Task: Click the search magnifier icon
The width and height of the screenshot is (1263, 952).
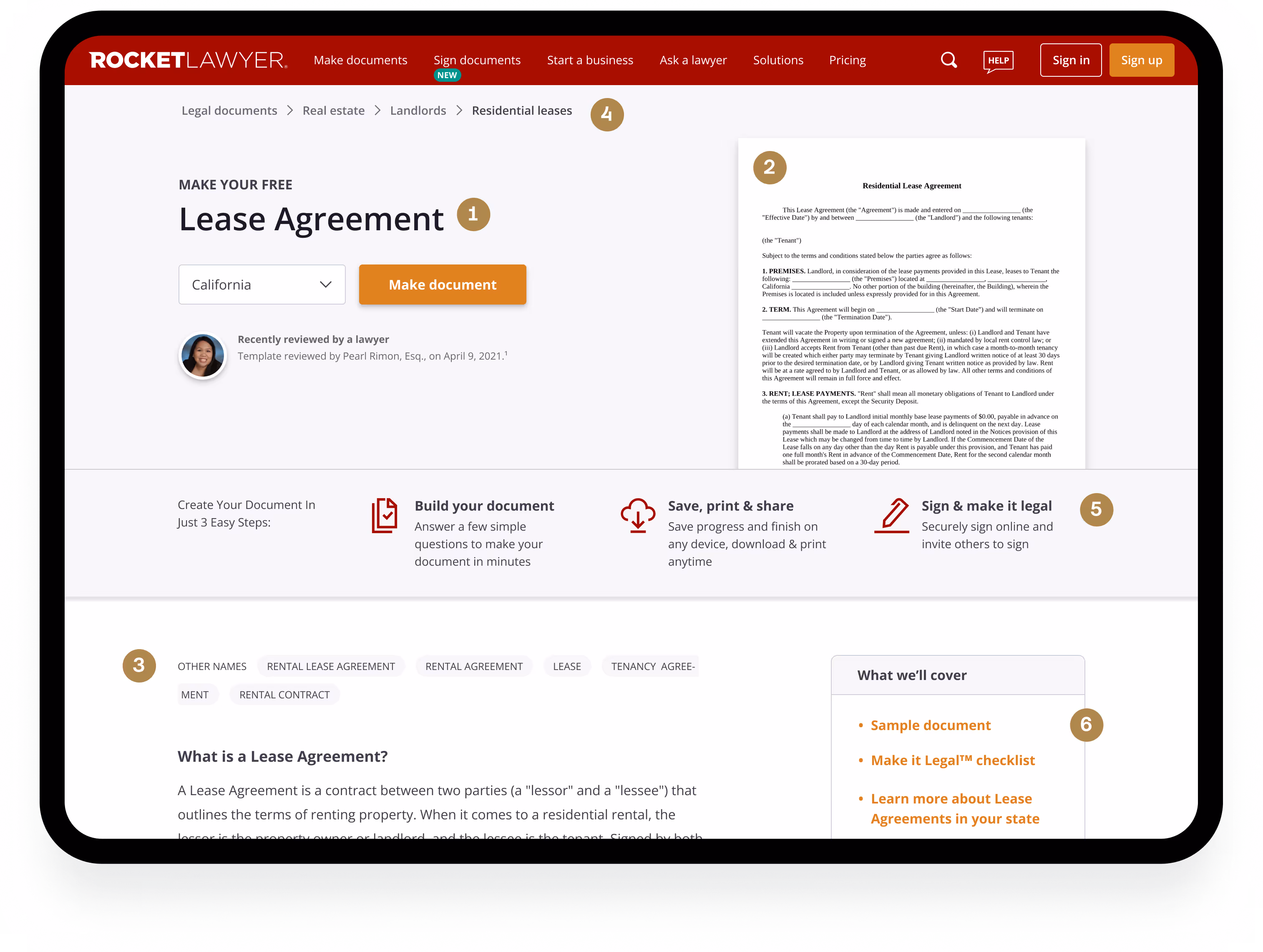Action: [949, 60]
